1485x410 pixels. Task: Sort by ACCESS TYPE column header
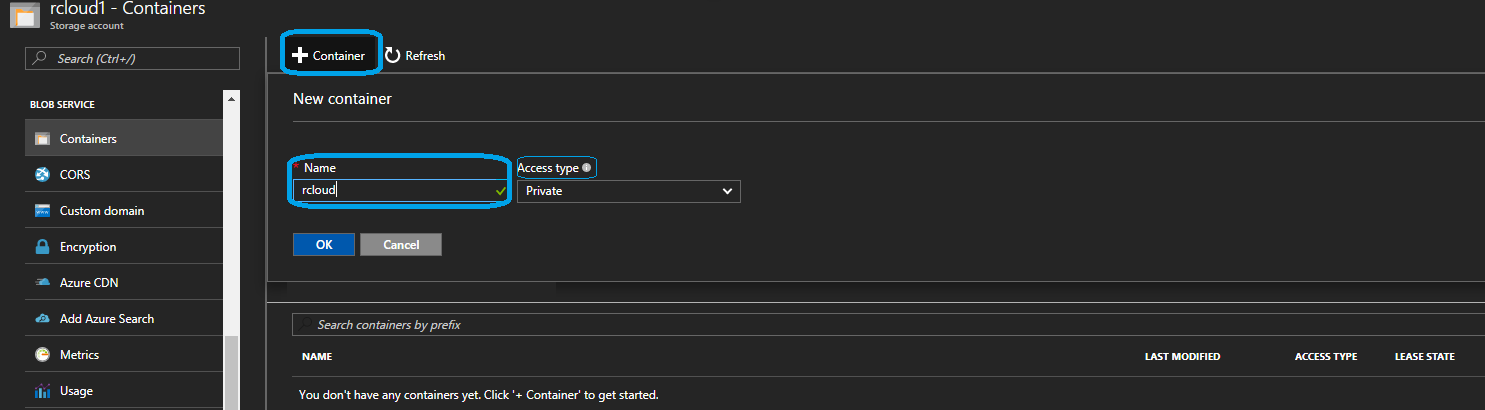tap(1326, 357)
